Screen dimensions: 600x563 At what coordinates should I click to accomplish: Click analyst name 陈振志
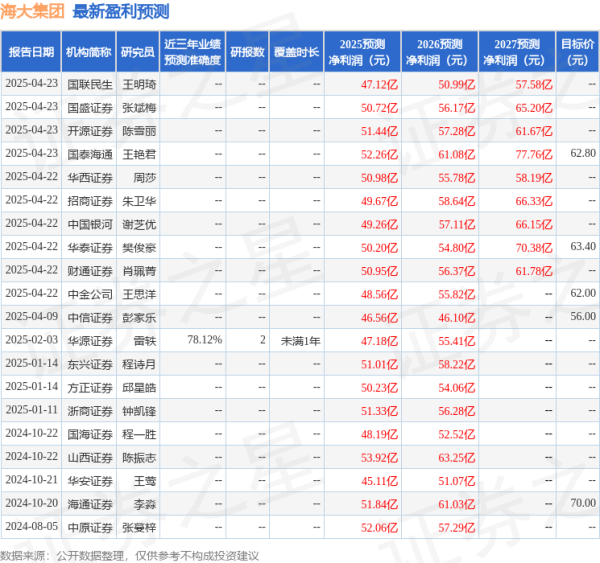139,458
